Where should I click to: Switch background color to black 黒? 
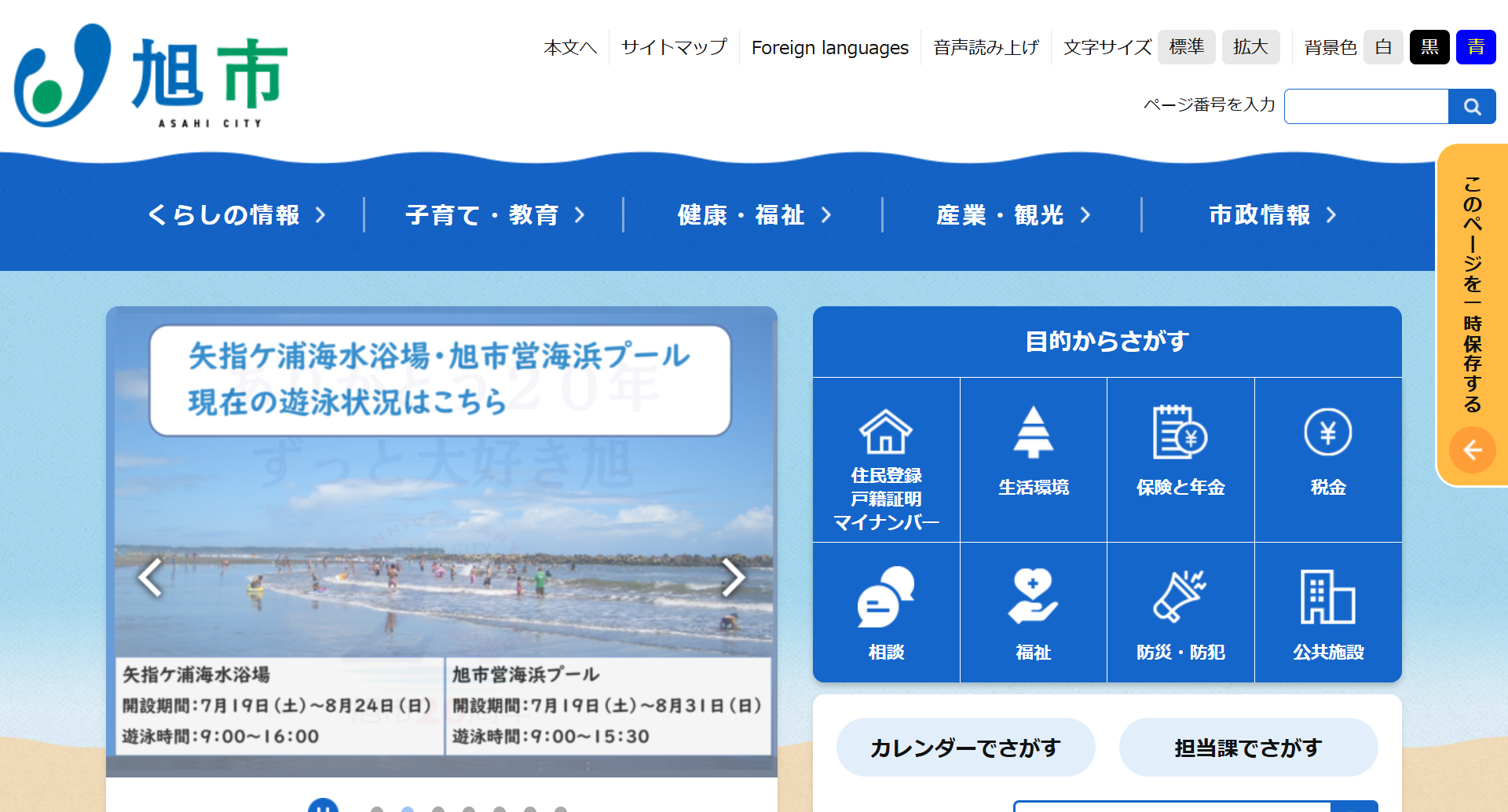click(1429, 47)
